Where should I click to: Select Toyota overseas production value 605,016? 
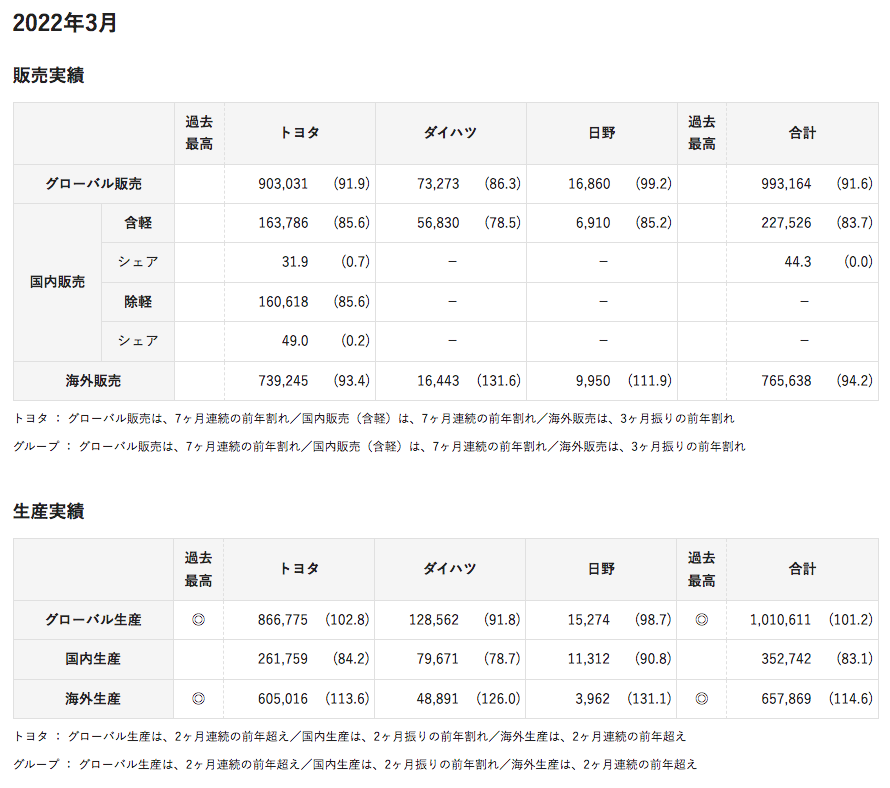coord(283,699)
